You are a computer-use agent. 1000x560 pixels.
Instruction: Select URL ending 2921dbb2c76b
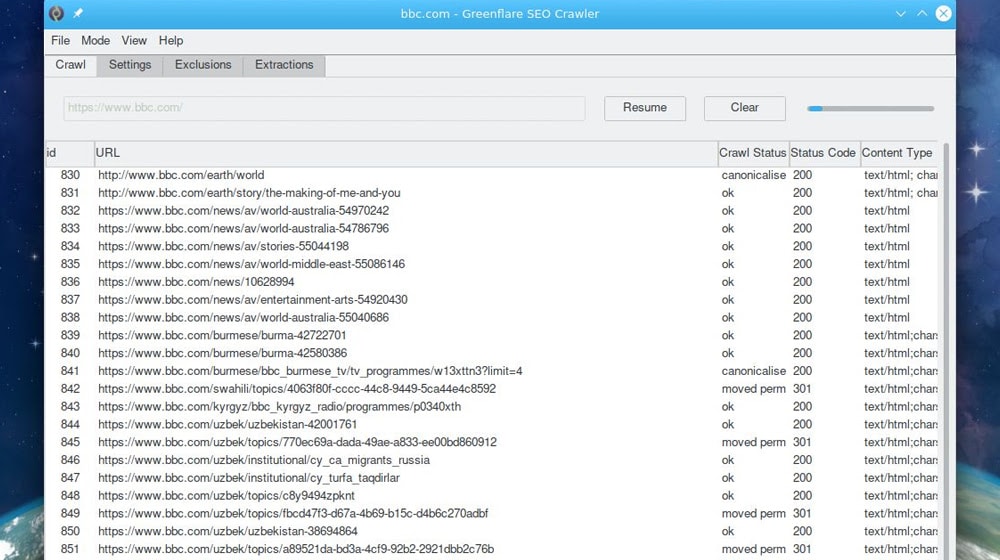[296, 550]
